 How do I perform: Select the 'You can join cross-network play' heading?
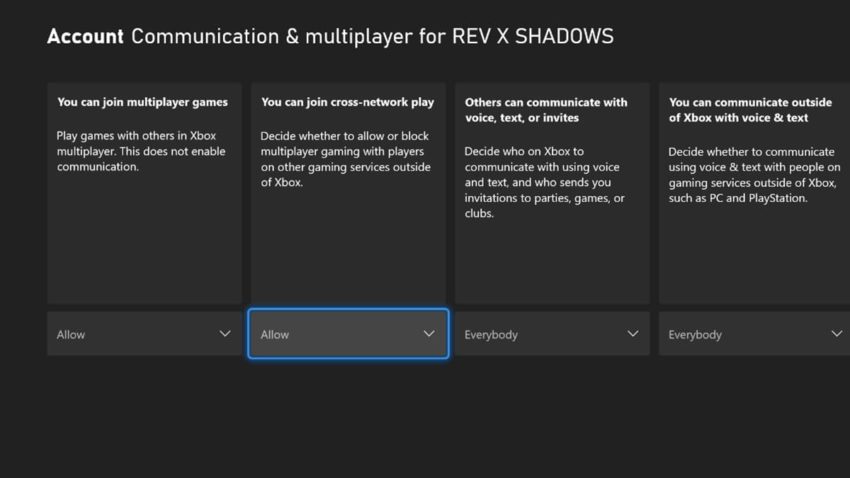347,102
